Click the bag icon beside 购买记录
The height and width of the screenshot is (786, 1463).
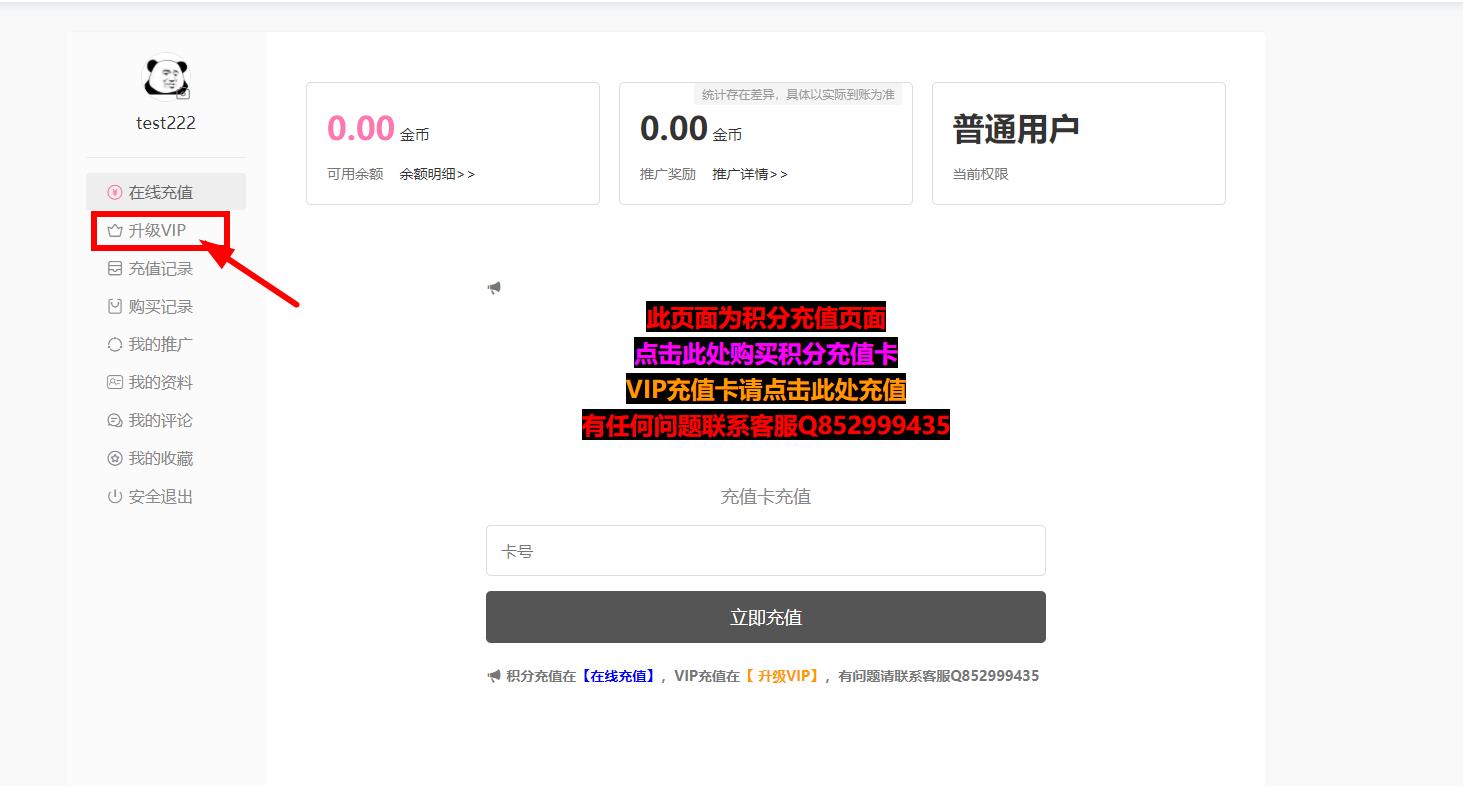click(x=115, y=306)
